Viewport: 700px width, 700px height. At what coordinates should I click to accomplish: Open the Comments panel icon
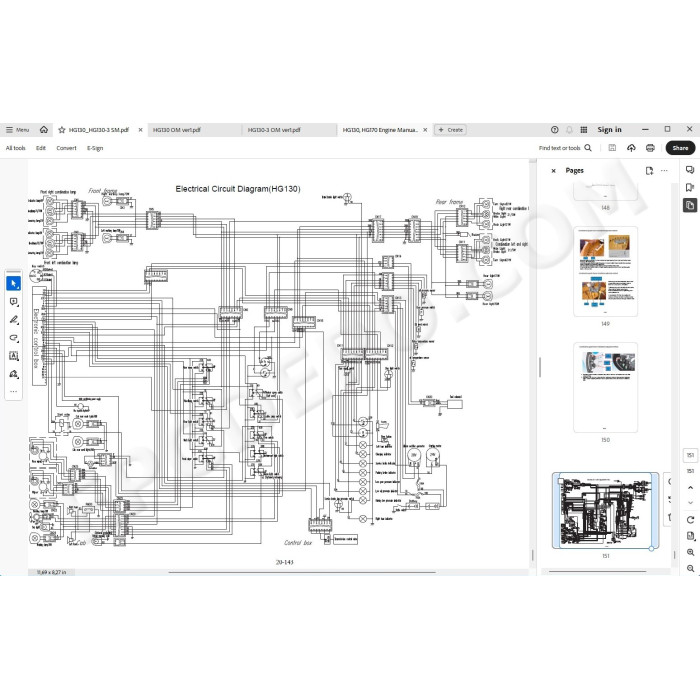coord(690,170)
